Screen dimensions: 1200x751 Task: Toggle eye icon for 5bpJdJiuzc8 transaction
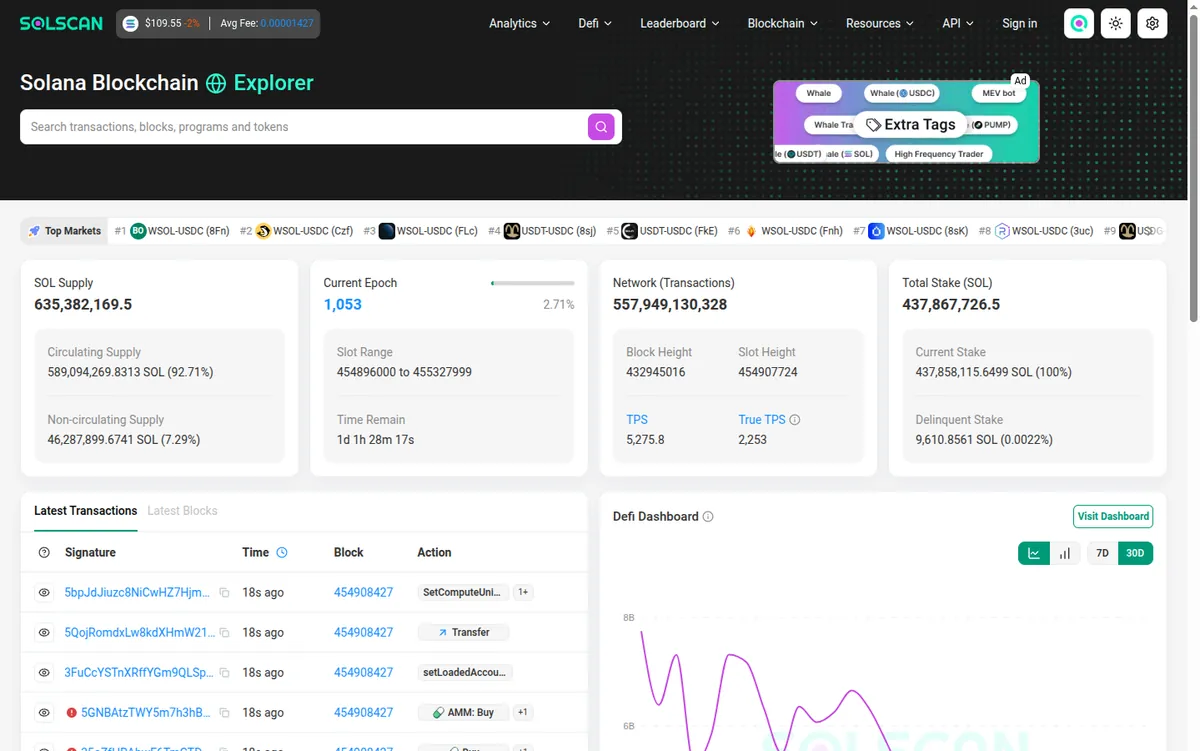coord(44,593)
